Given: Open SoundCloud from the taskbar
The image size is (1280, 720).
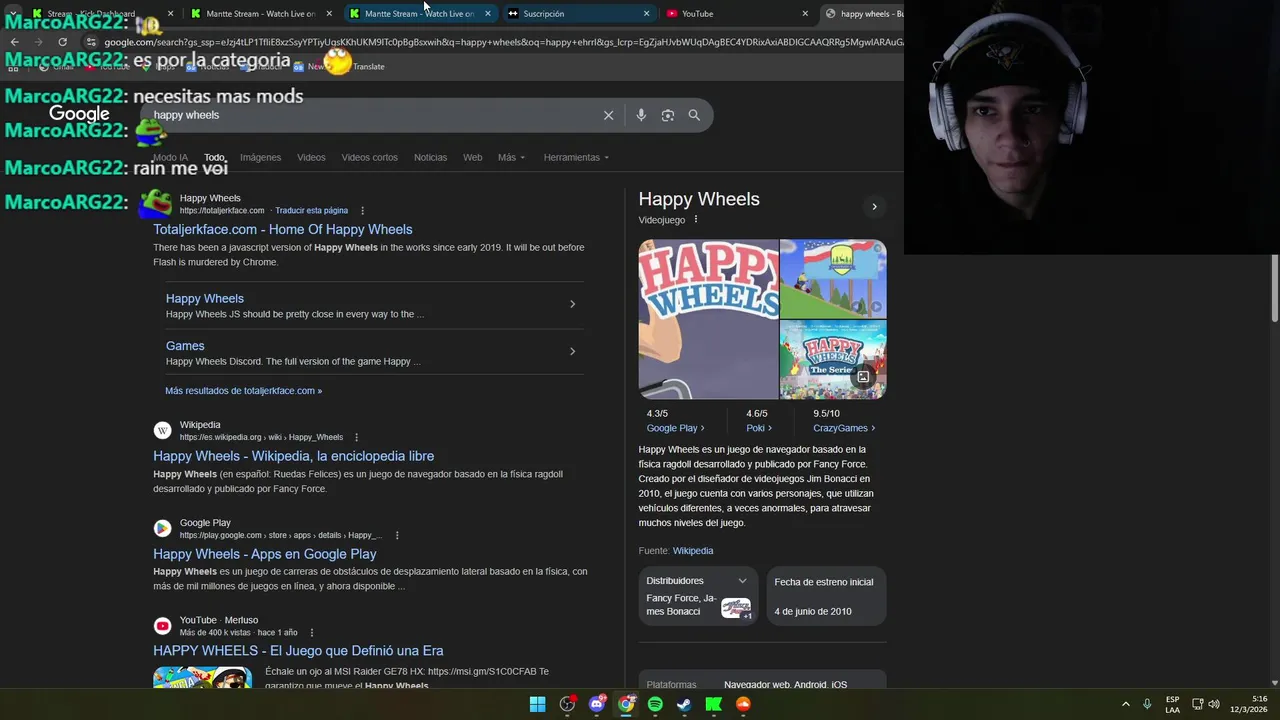Looking at the screenshot, I should click(x=743, y=704).
